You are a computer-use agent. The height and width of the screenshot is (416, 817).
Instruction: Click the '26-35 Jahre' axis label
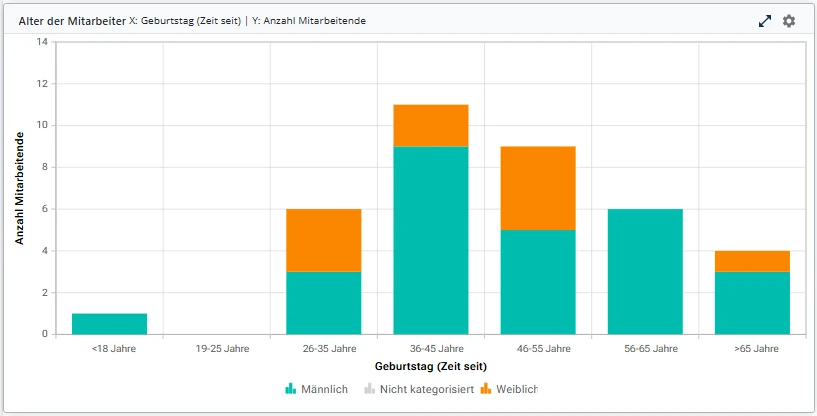(329, 349)
